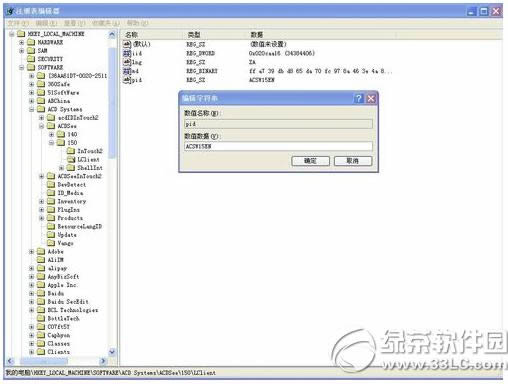Viewport: 508px width, 384px height.
Task: Click the 数值数据 field containing ACSW15EN
Action: [x=278, y=146]
